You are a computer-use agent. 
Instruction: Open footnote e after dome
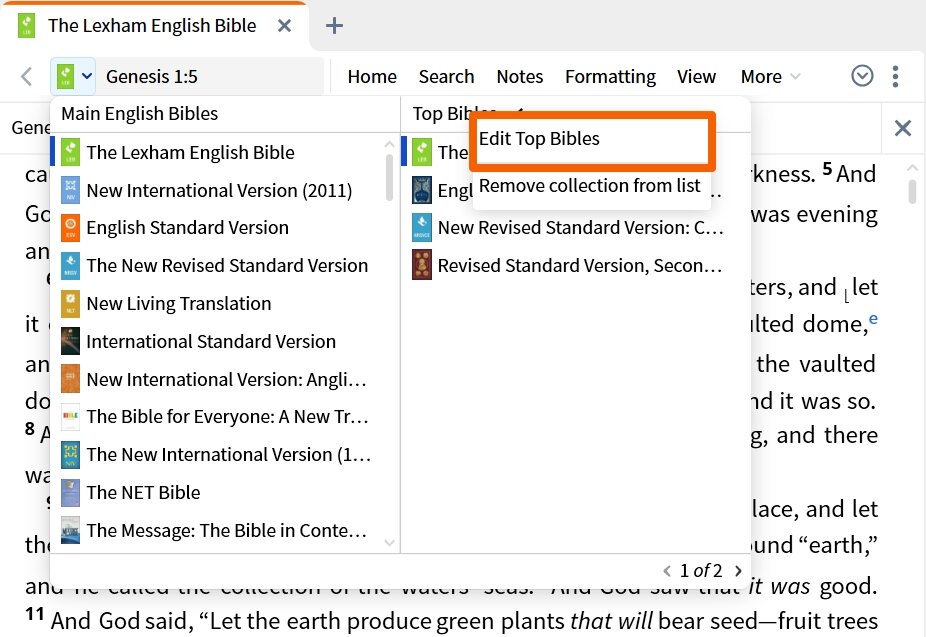[873, 319]
